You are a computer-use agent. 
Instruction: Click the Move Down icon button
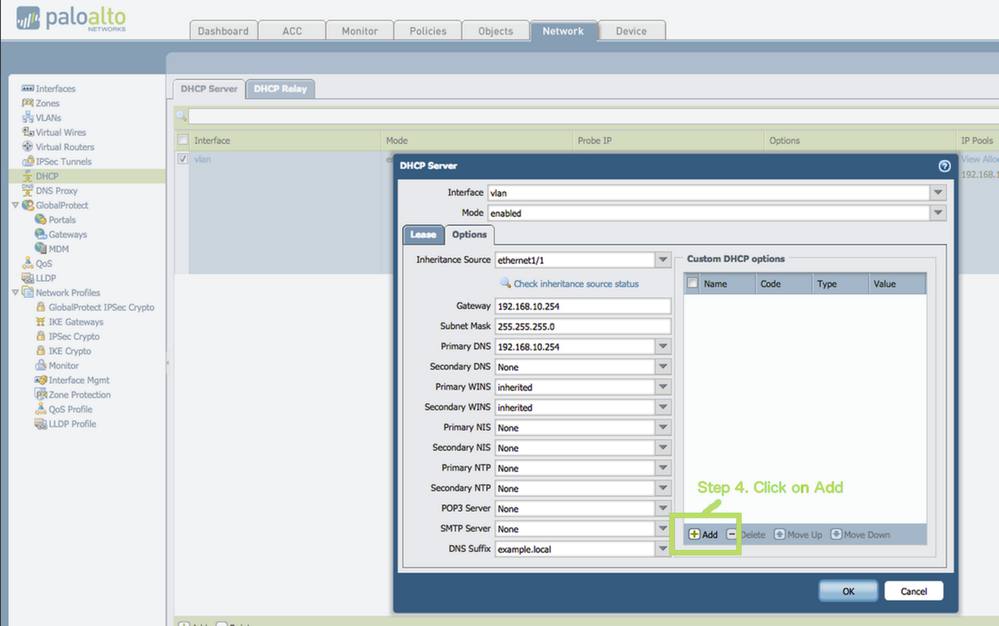pyautogui.click(x=836, y=535)
